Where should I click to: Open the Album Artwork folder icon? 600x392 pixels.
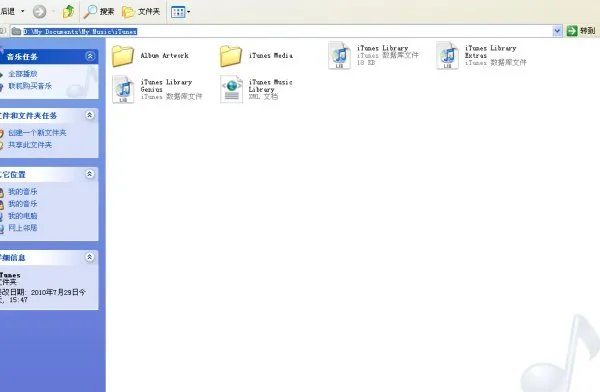pos(123,56)
